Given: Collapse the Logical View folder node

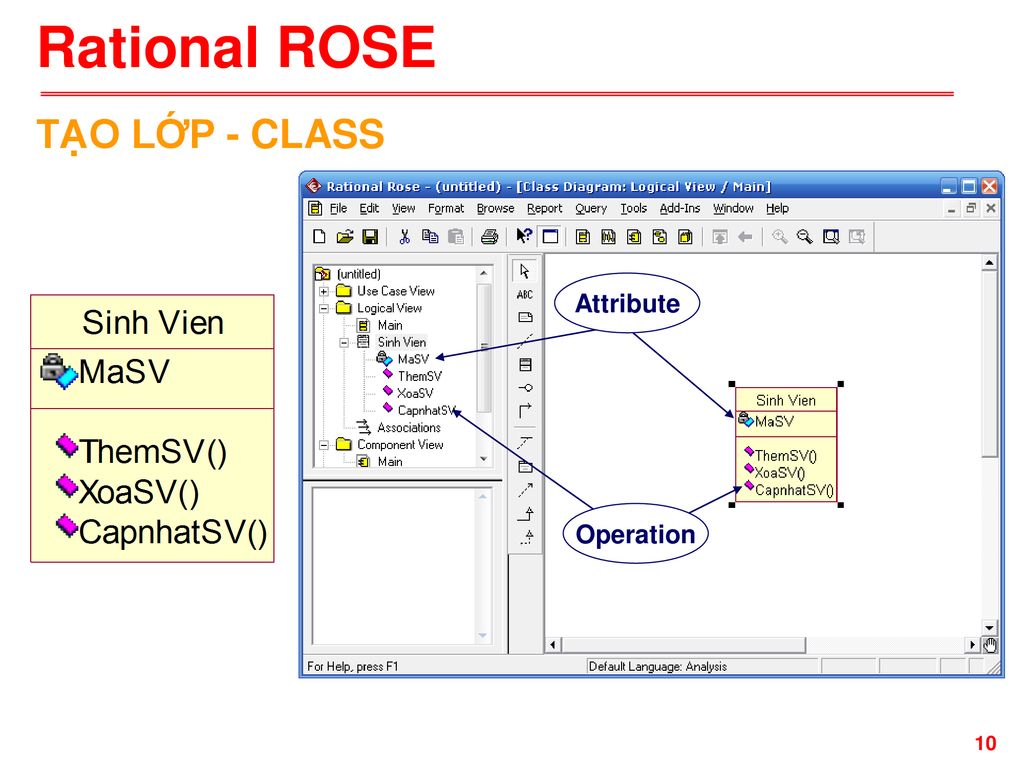Looking at the screenshot, I should (x=324, y=308).
